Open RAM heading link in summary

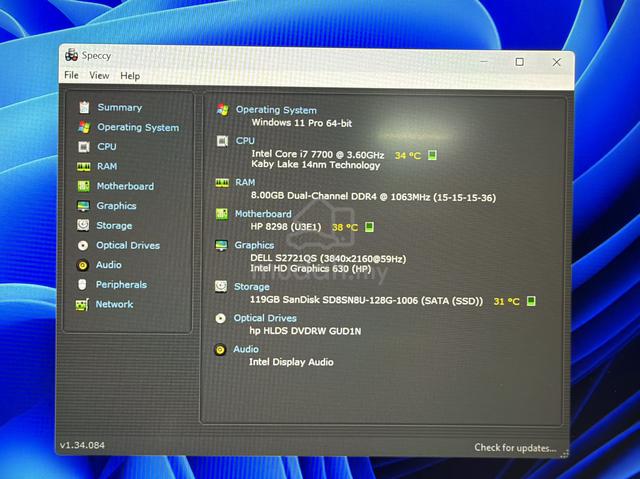[245, 182]
